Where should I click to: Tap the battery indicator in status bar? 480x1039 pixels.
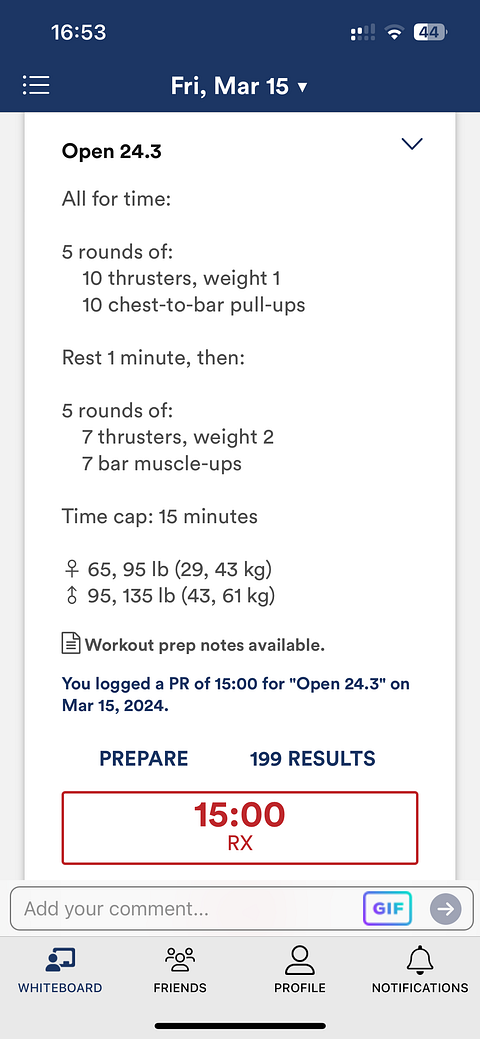(x=430, y=32)
